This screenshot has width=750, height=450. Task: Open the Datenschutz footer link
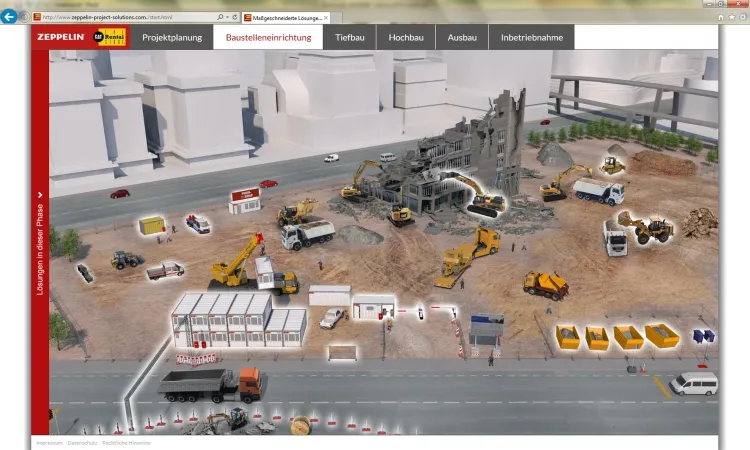(81, 442)
